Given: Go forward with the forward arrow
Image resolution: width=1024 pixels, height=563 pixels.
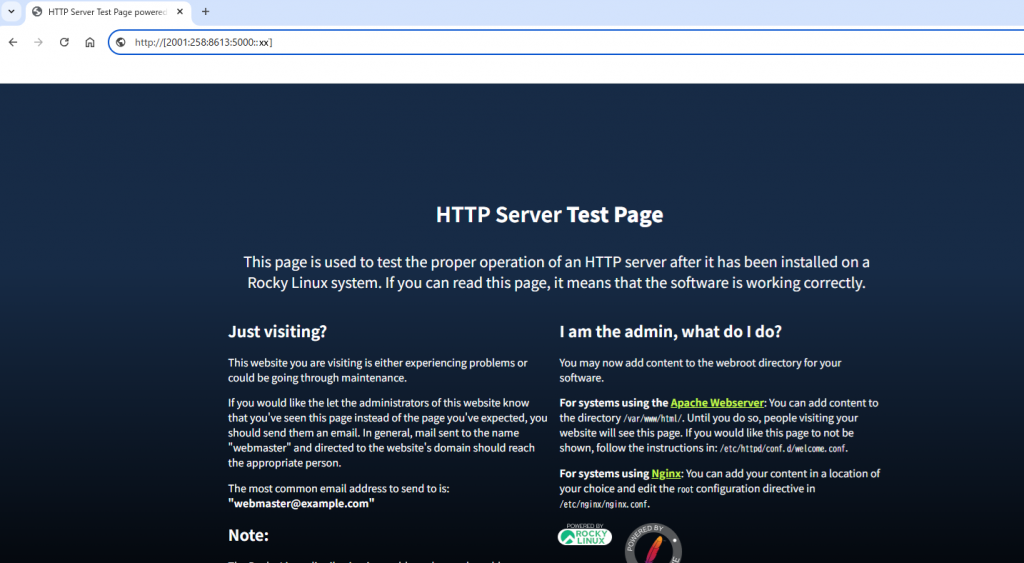Looking at the screenshot, I should (x=39, y=42).
